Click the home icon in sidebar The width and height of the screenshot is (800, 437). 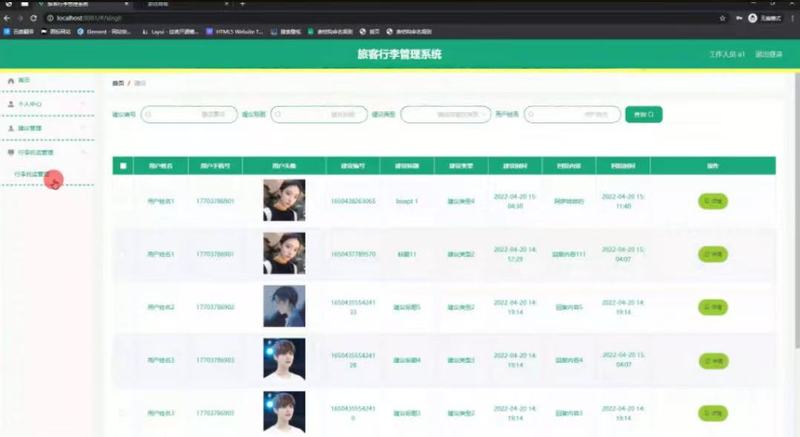click(x=11, y=81)
